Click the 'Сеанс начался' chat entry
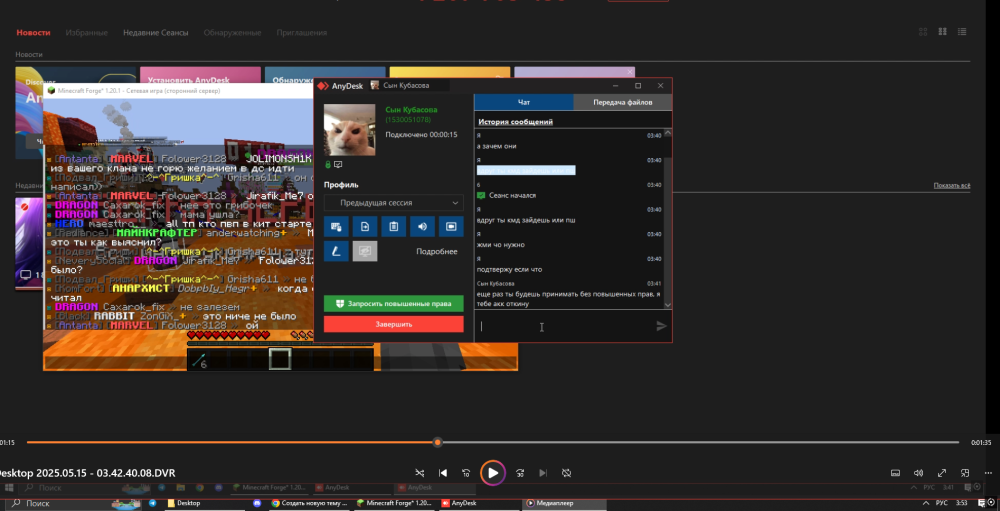The height and width of the screenshot is (511, 1000). click(506, 195)
